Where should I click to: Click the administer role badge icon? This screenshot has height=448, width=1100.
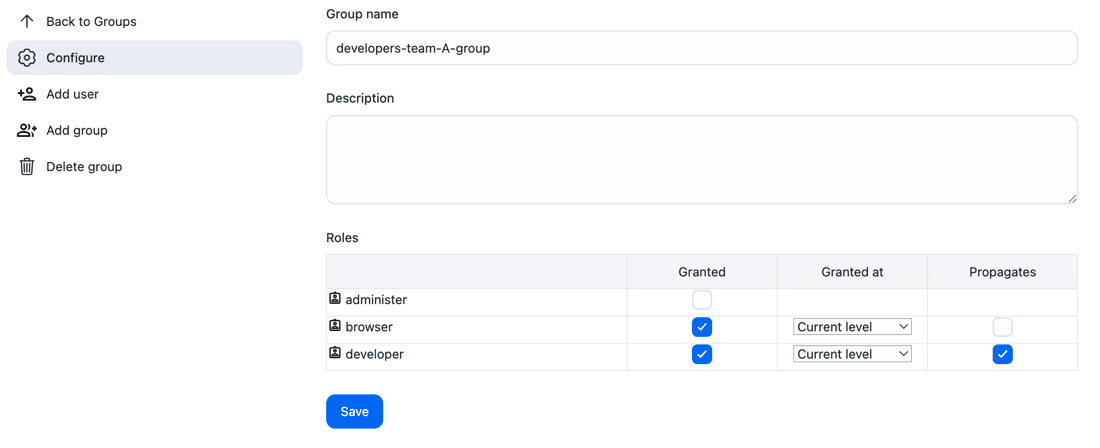coord(335,299)
